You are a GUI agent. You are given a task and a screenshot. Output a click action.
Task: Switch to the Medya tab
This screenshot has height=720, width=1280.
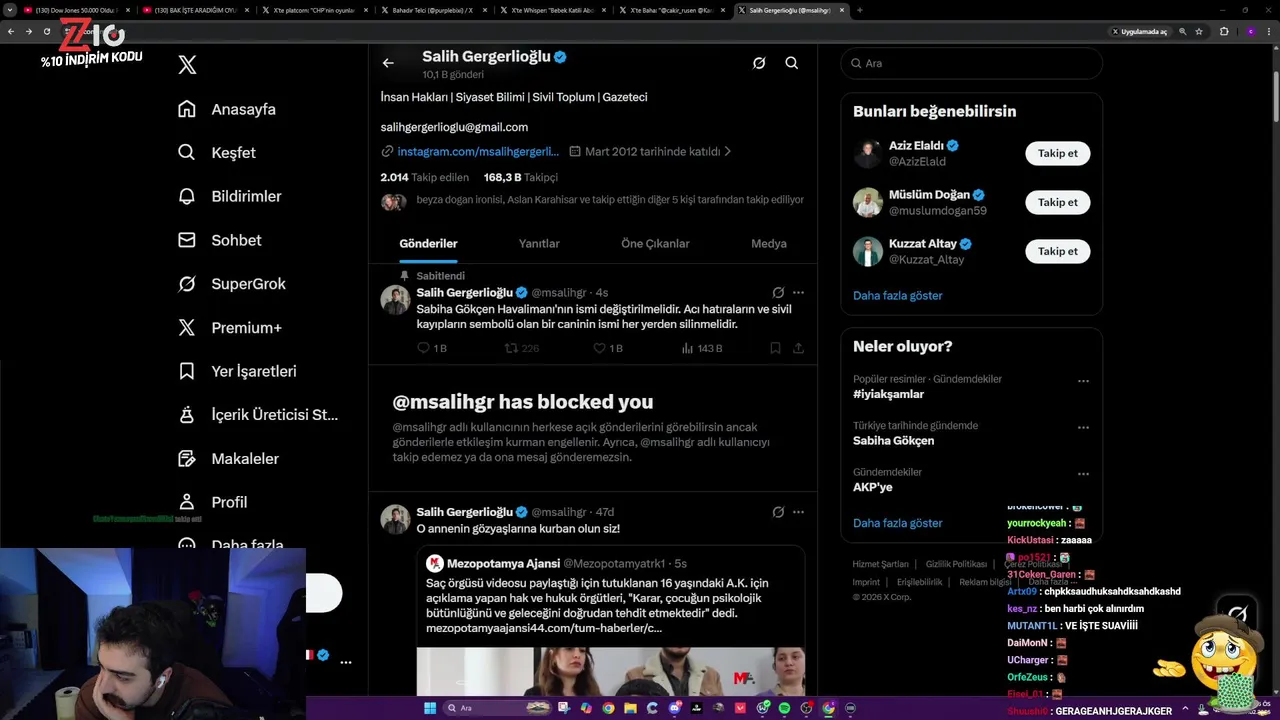pos(769,243)
